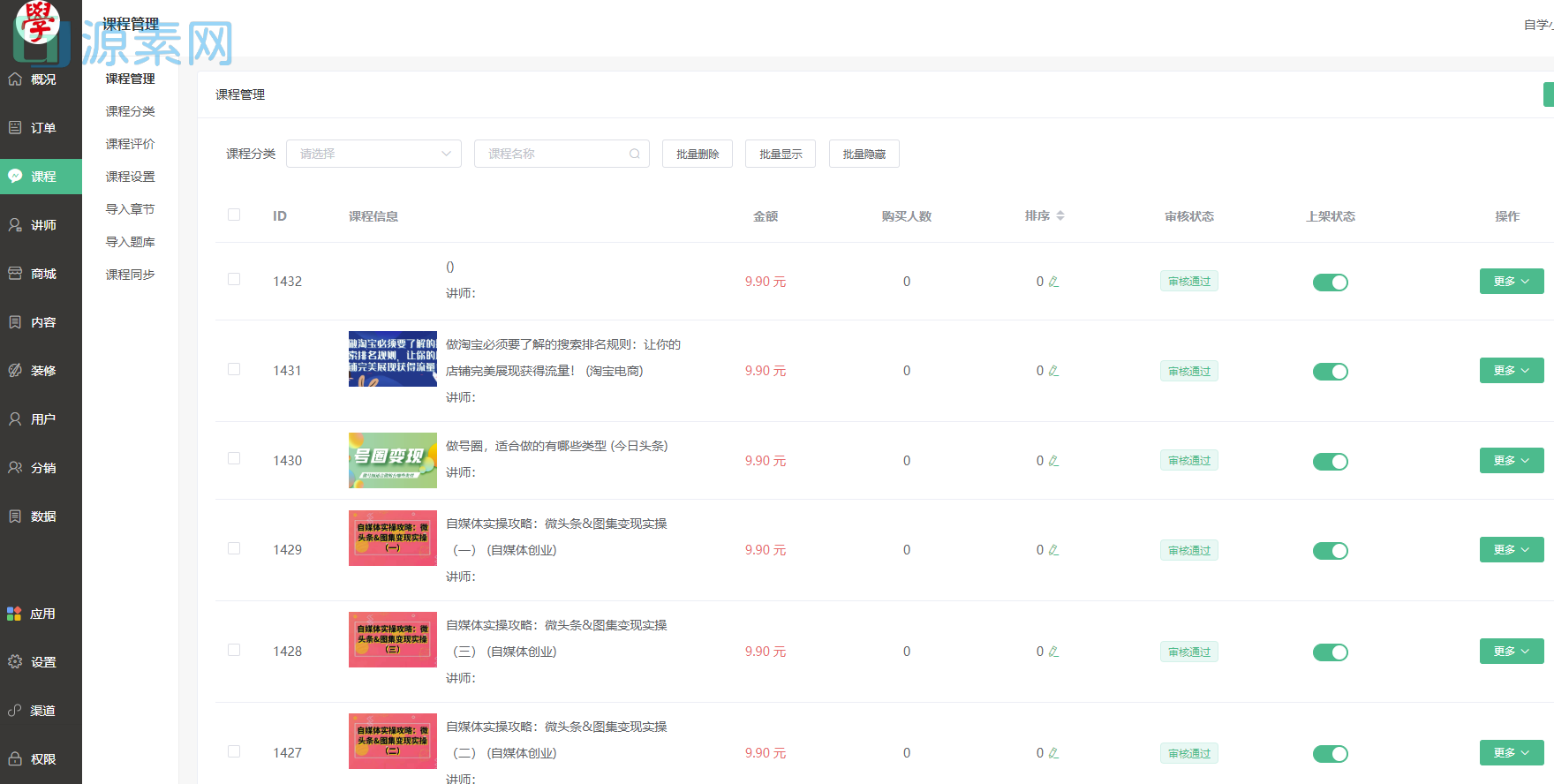Select 课程设置 in the submenu

click(130, 177)
